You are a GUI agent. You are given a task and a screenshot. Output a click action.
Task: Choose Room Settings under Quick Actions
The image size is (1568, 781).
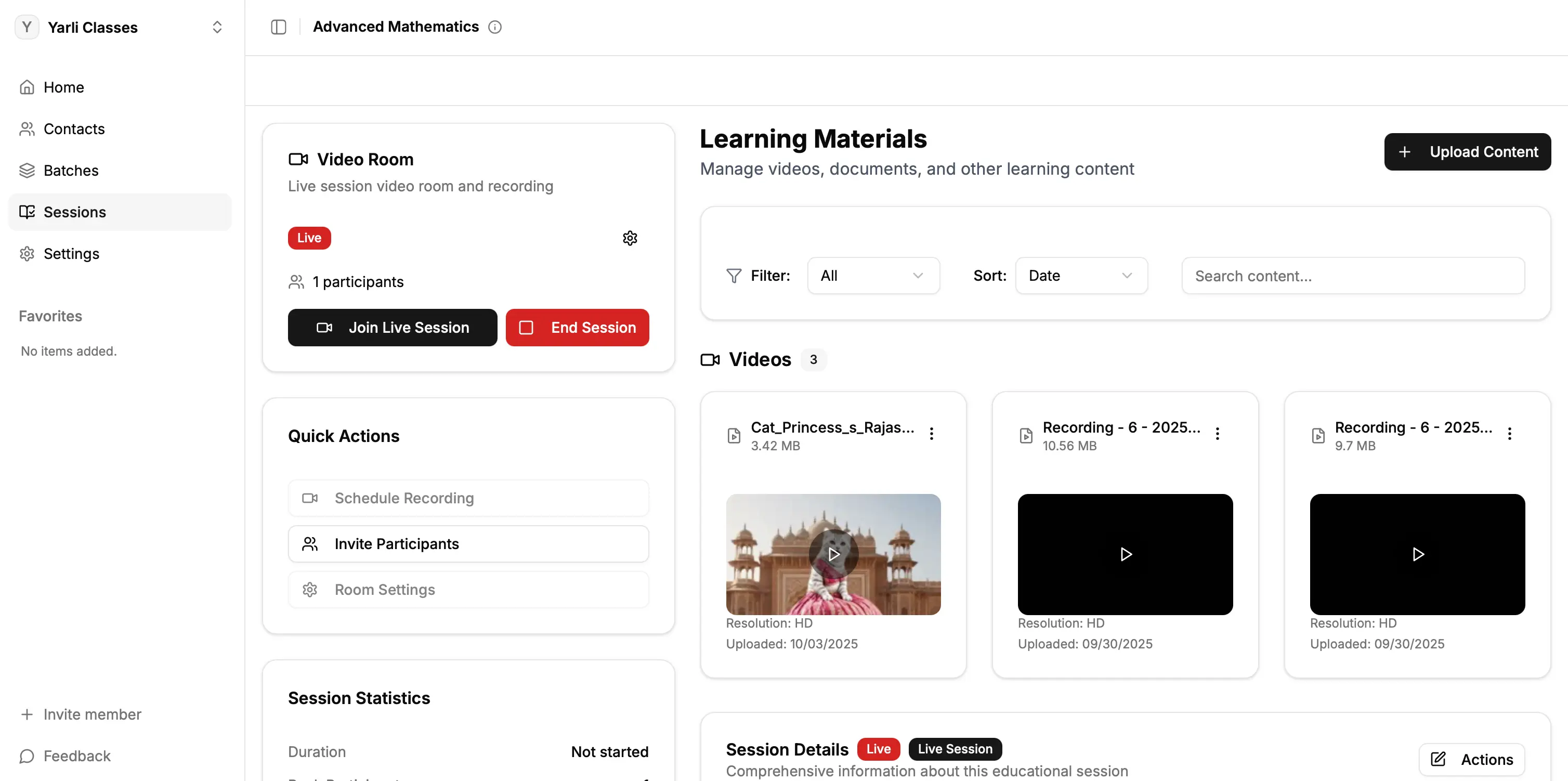pos(468,589)
